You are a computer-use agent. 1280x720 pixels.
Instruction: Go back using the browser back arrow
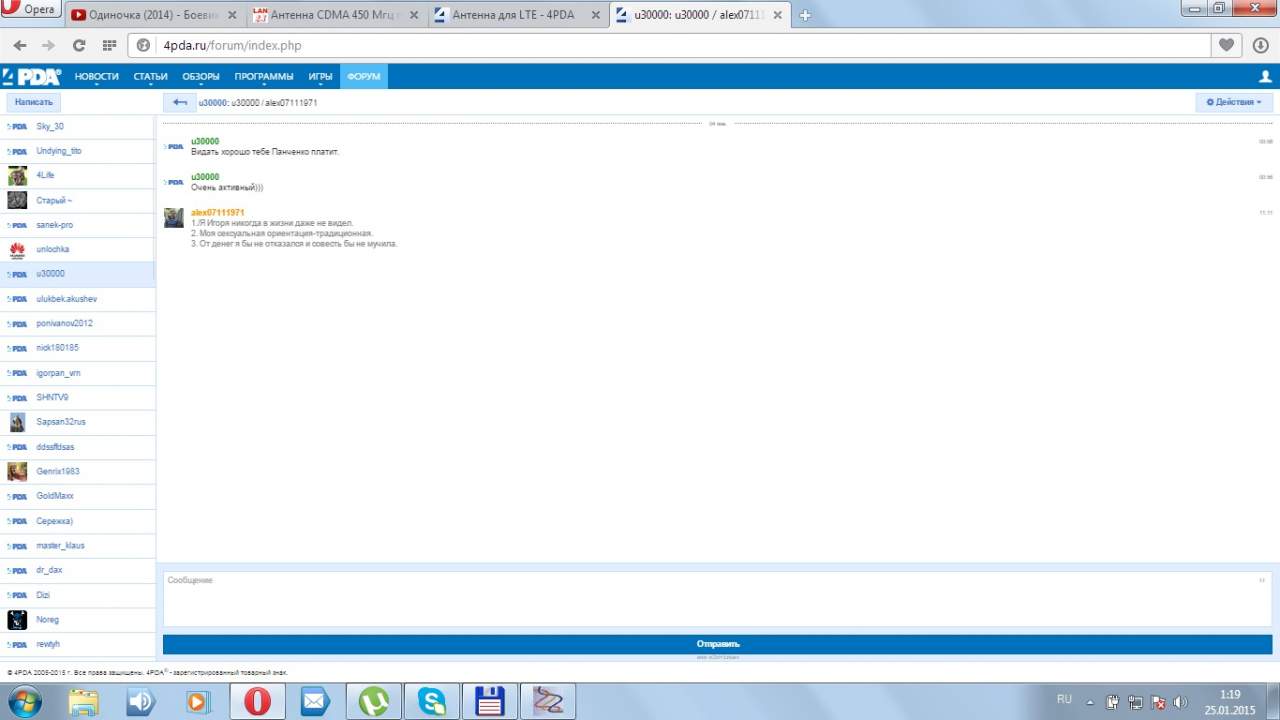pyautogui.click(x=19, y=45)
